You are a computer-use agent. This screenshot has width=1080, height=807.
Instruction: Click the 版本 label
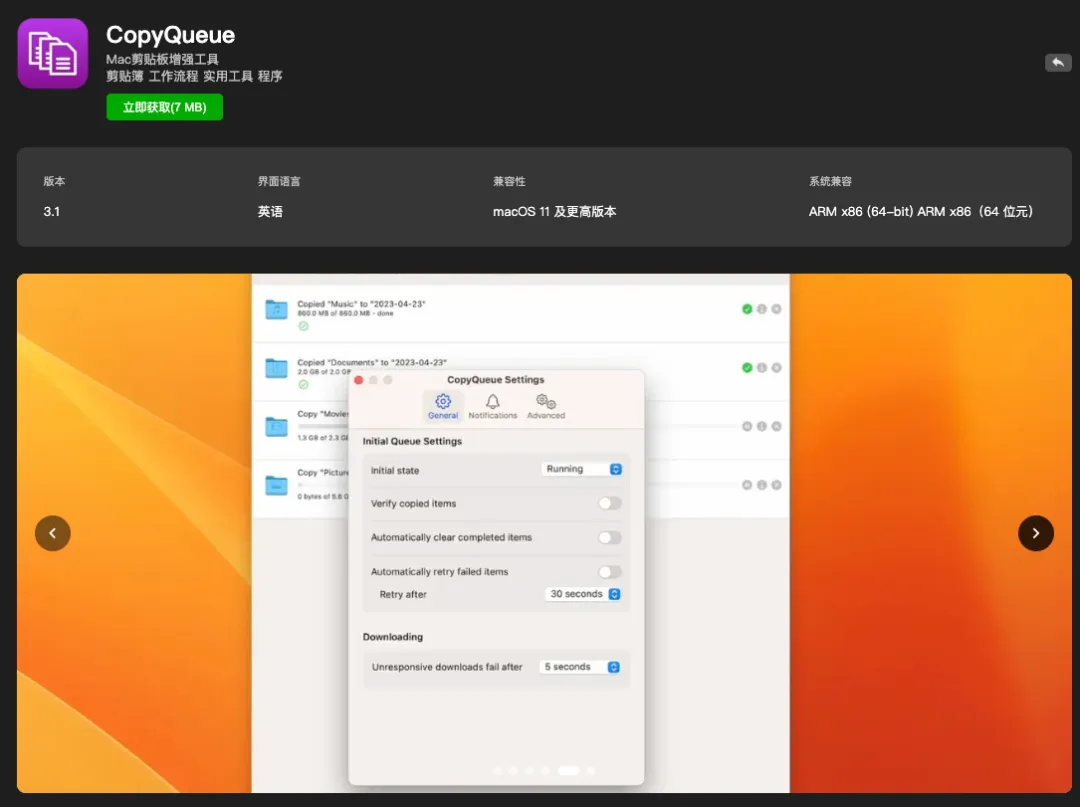pyautogui.click(x=54, y=181)
